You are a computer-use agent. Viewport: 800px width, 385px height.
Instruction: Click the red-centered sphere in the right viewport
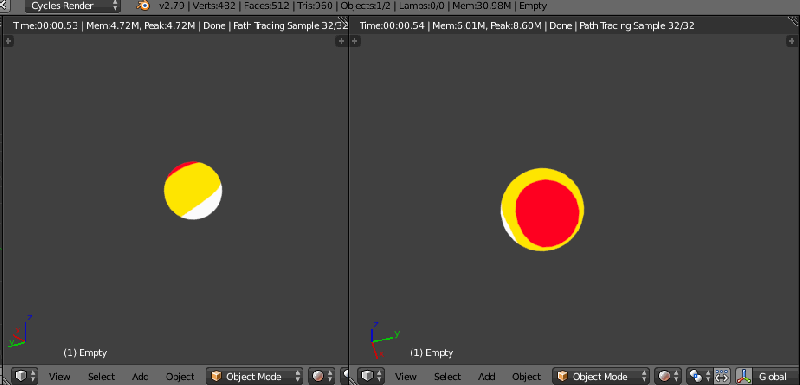[542, 209]
